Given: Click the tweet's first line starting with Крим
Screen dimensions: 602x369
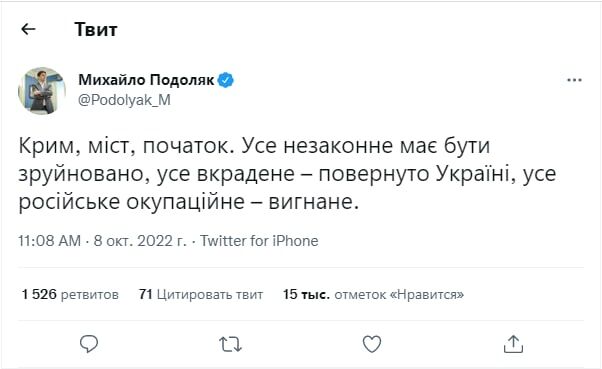Looking at the screenshot, I should pyautogui.click(x=254, y=146).
